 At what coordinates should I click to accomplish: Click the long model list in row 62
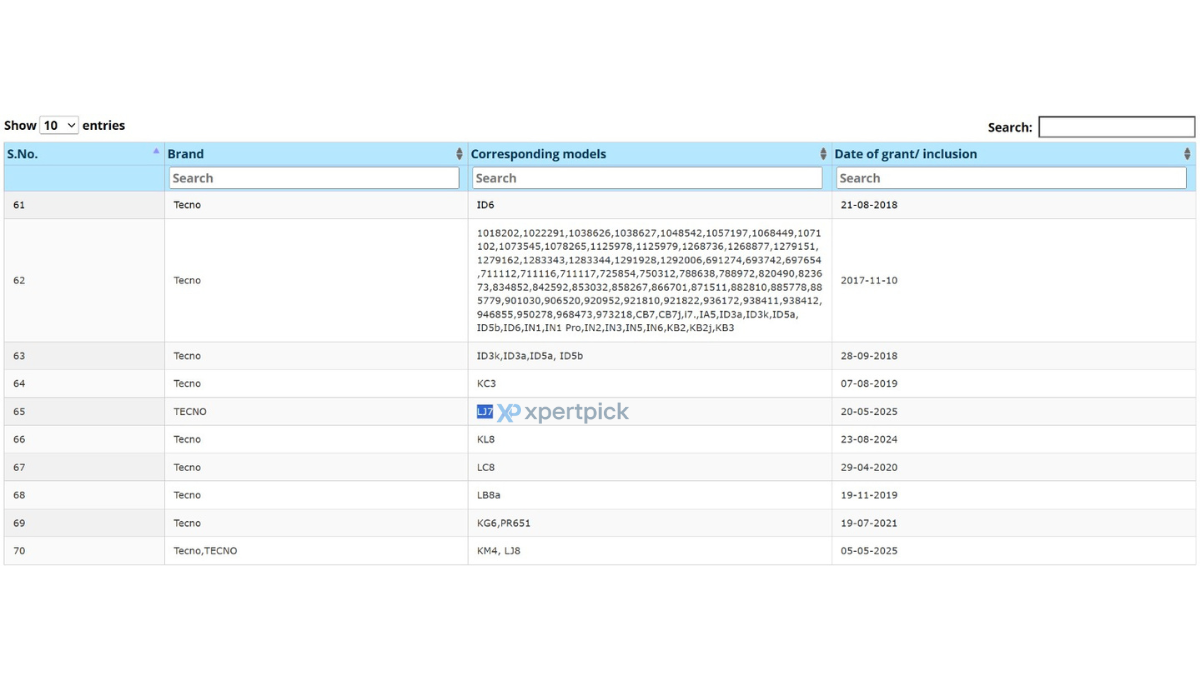(x=649, y=280)
